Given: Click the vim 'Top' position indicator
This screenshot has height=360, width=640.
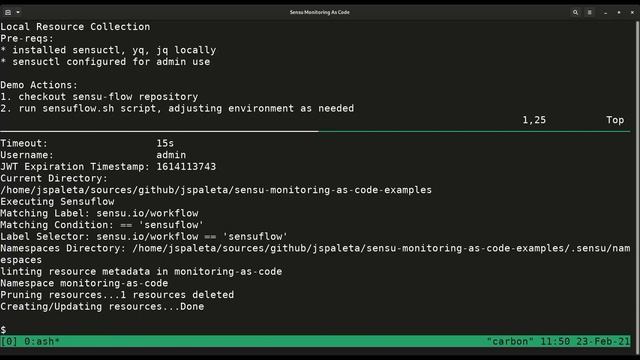Looking at the screenshot, I should pyautogui.click(x=615, y=120).
